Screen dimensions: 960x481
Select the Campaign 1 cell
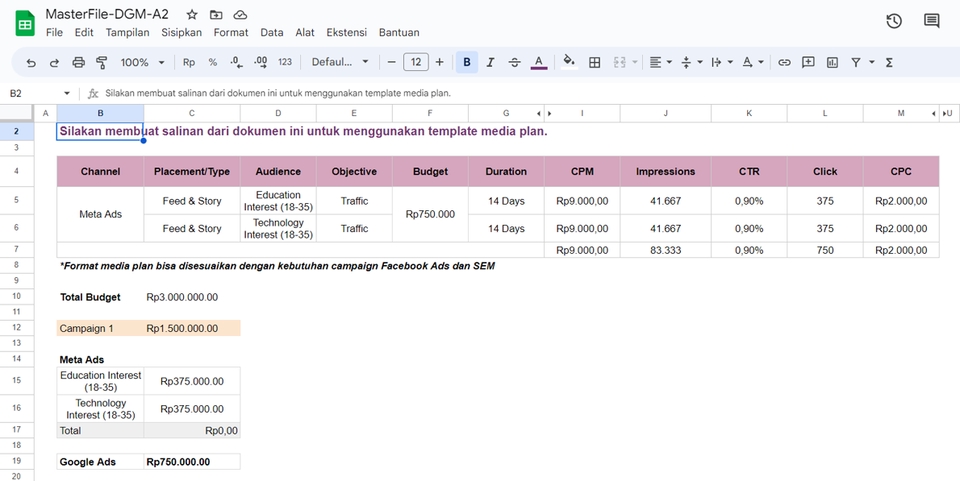(x=100, y=329)
